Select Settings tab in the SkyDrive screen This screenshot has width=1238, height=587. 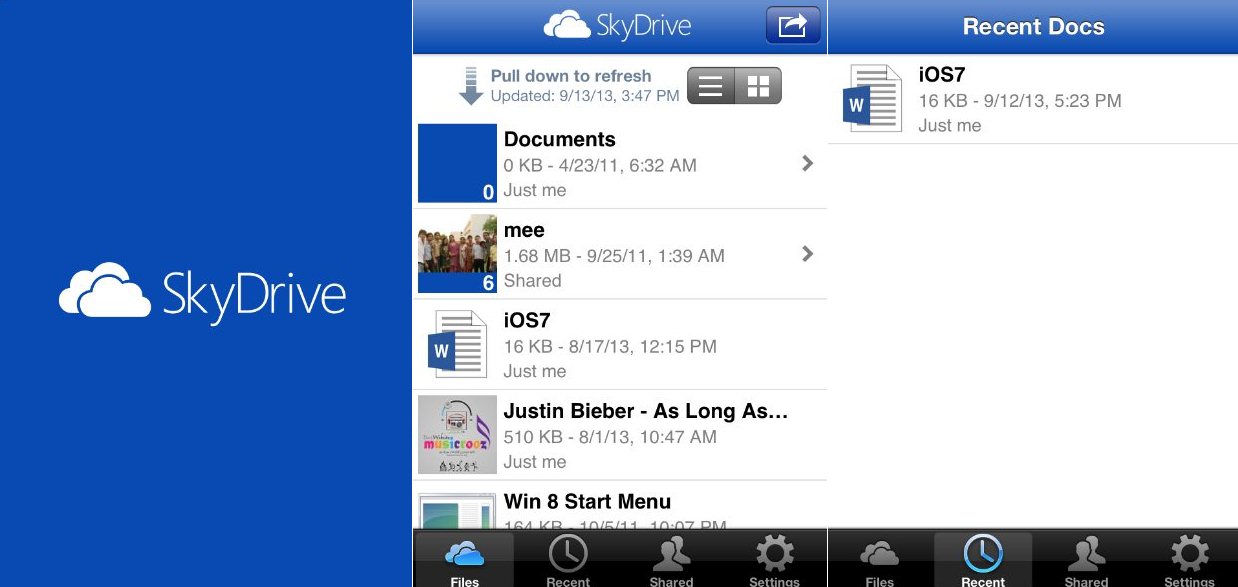pos(774,560)
